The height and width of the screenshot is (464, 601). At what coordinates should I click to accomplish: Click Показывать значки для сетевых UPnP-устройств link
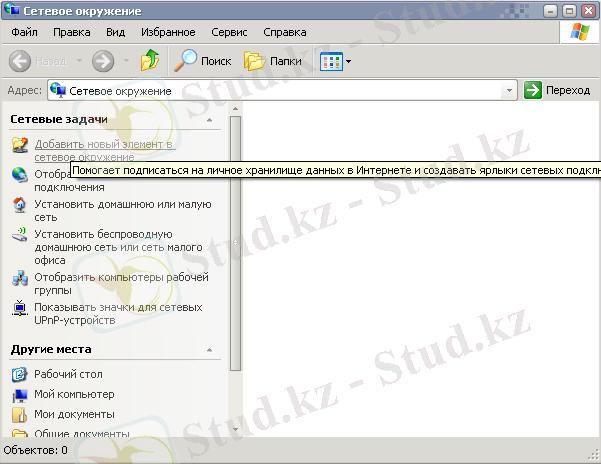[x=118, y=313]
